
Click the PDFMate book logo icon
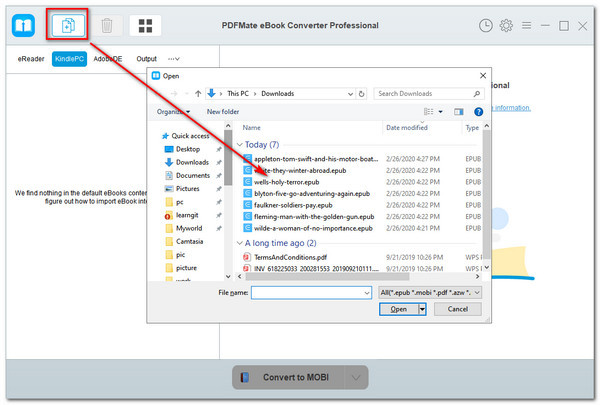tap(23, 25)
